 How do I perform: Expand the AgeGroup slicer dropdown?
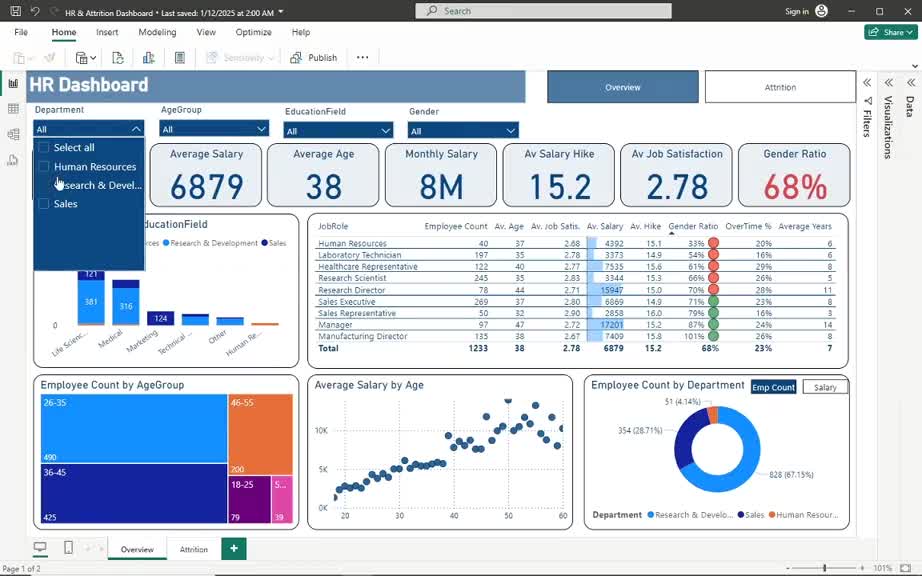[261, 129]
